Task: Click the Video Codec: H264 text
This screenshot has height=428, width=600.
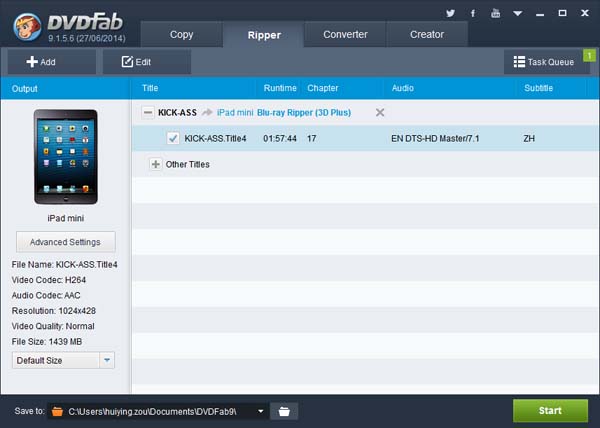Action: (49, 280)
